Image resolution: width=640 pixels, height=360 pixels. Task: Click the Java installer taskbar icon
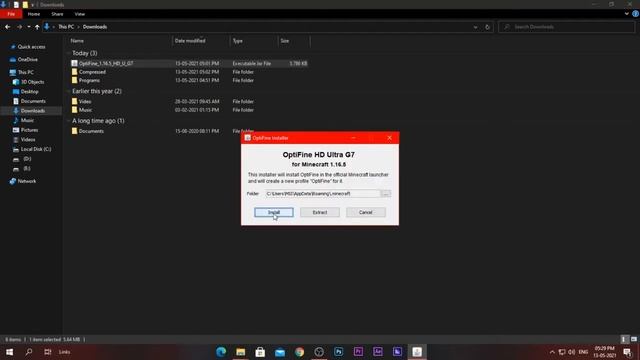(417, 352)
